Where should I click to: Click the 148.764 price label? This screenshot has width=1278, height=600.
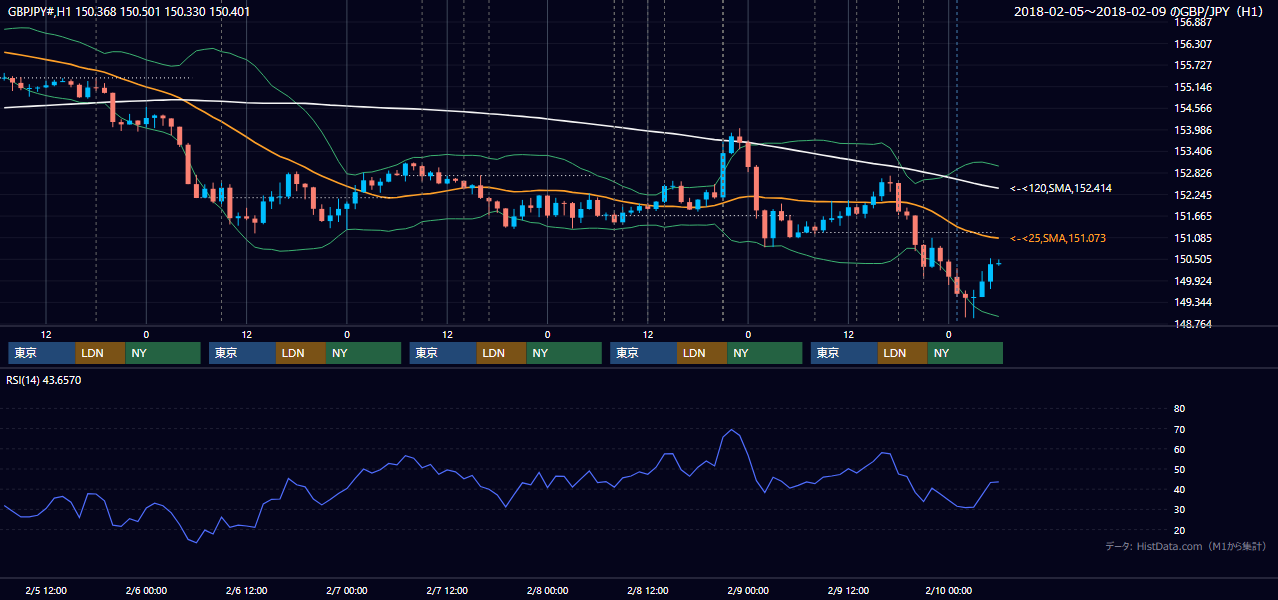coord(1193,324)
